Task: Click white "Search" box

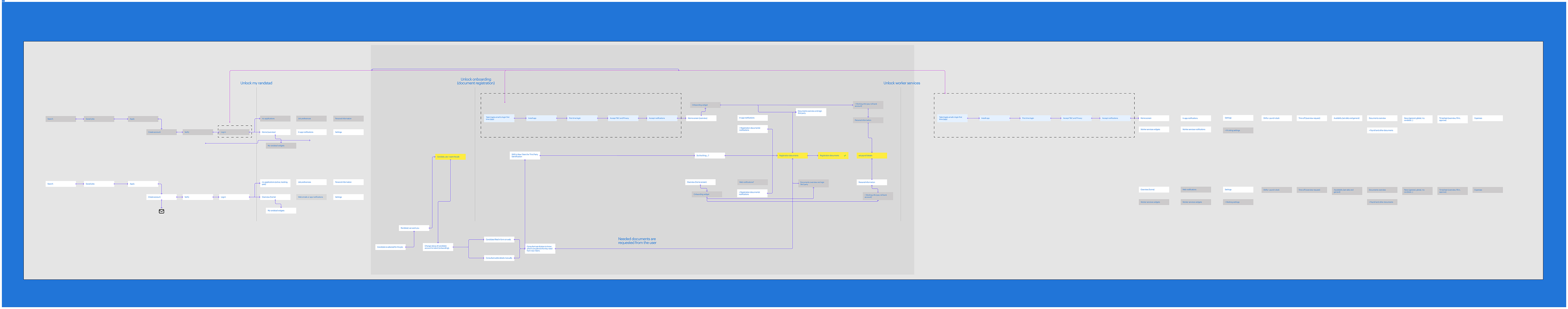Action: (61, 183)
